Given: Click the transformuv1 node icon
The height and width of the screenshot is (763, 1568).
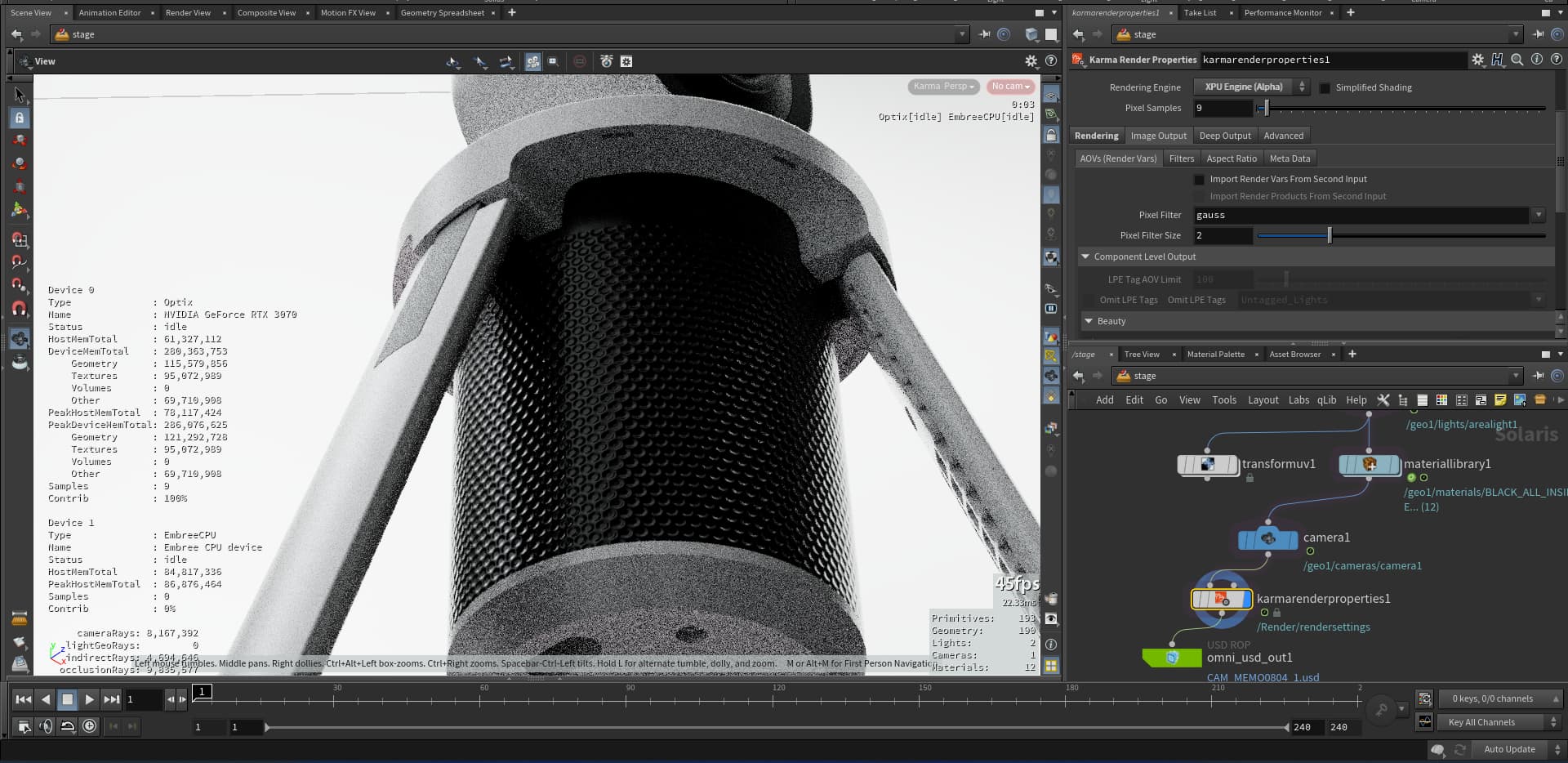Looking at the screenshot, I should tap(1207, 465).
